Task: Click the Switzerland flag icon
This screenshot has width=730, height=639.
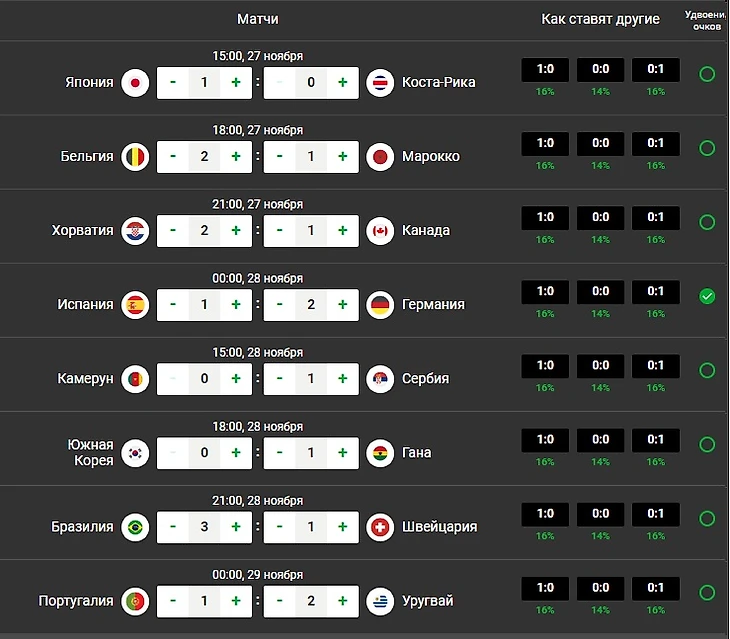Action: (379, 526)
